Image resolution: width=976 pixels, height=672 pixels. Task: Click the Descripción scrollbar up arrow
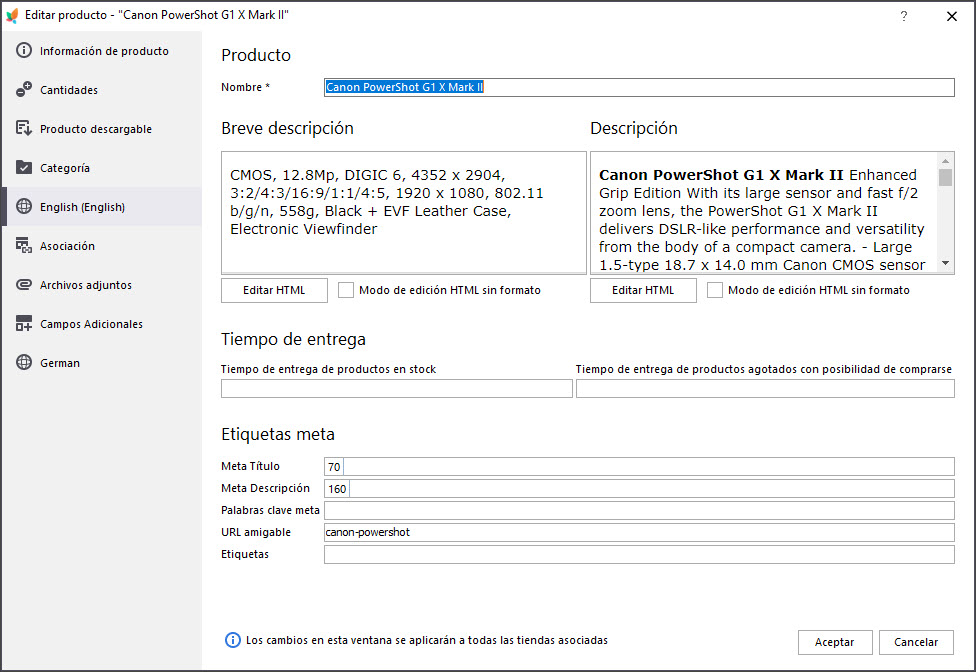point(946,161)
